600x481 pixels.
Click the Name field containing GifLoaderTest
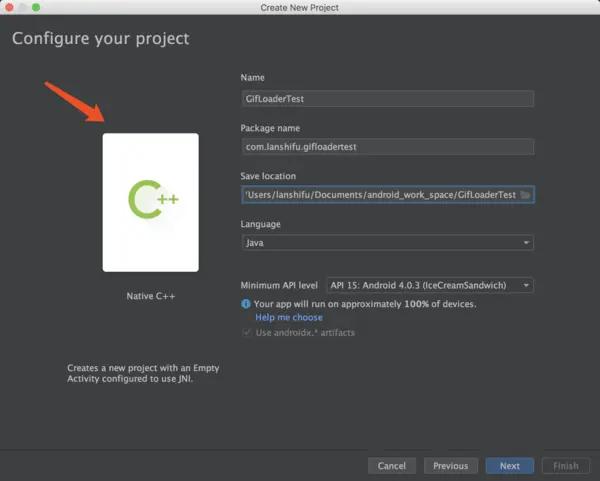tap(388, 99)
